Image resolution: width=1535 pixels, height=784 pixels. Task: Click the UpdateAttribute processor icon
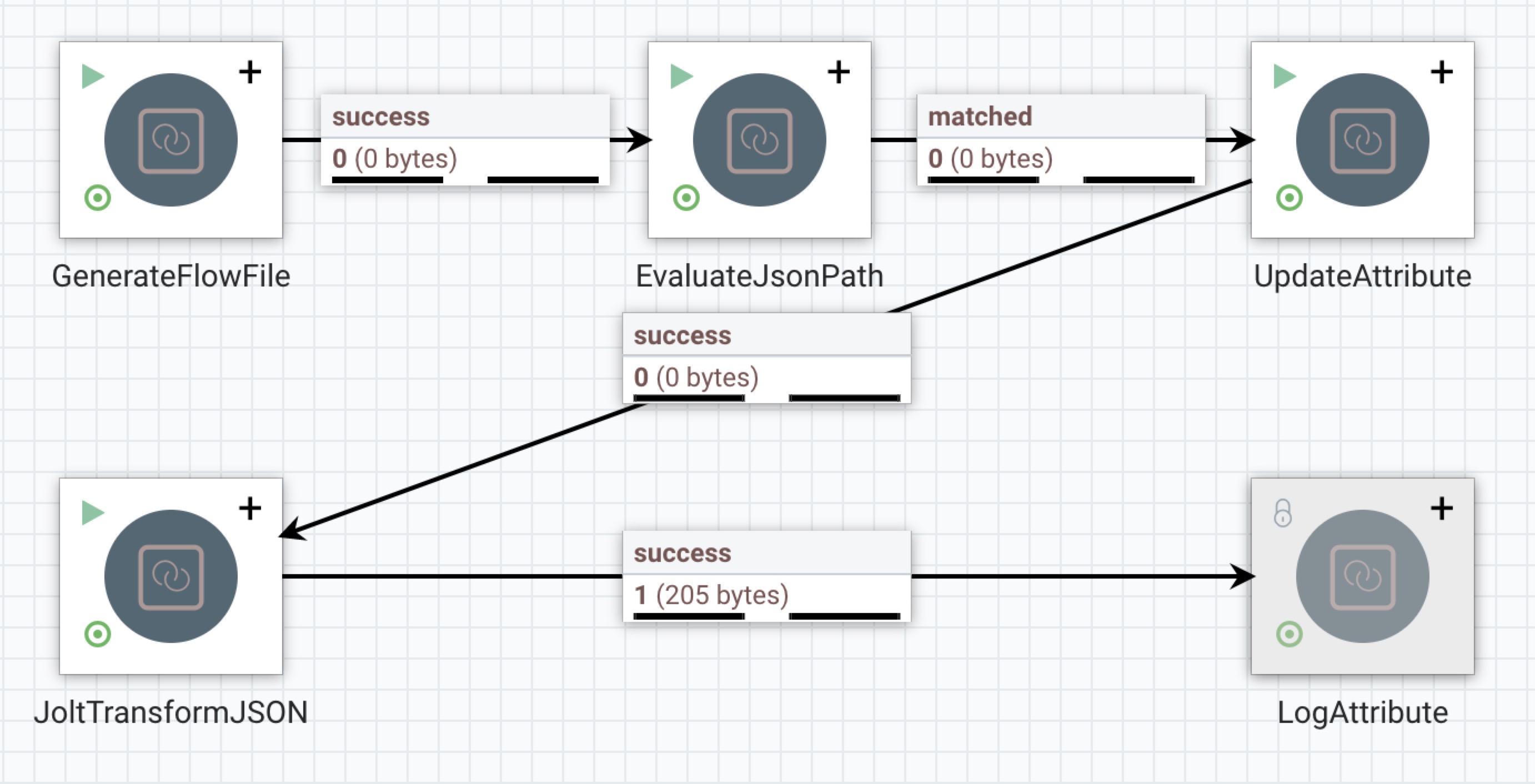[1362, 140]
